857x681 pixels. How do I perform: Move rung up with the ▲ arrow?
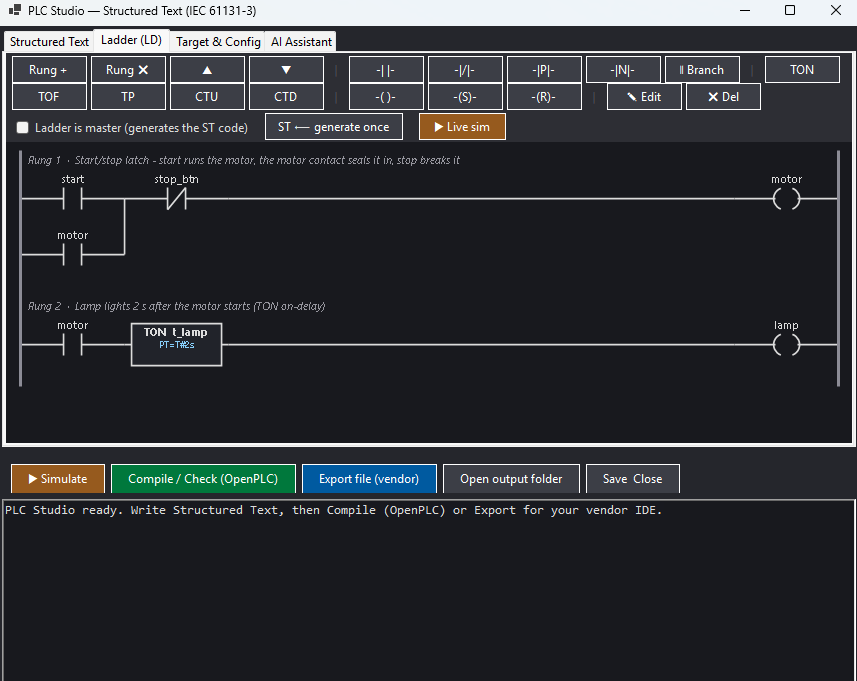(x=207, y=70)
